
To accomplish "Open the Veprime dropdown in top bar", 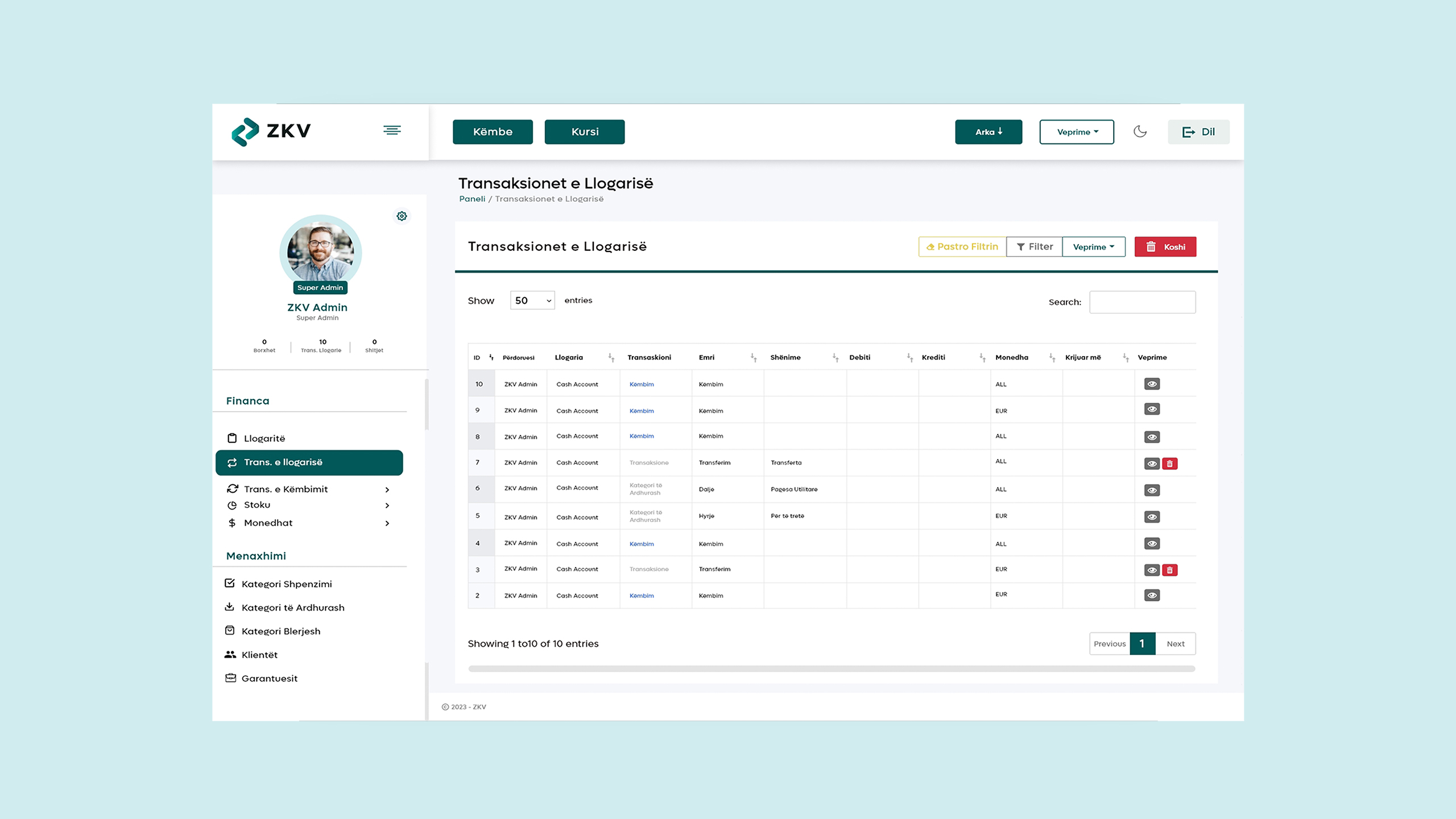I will [1076, 132].
